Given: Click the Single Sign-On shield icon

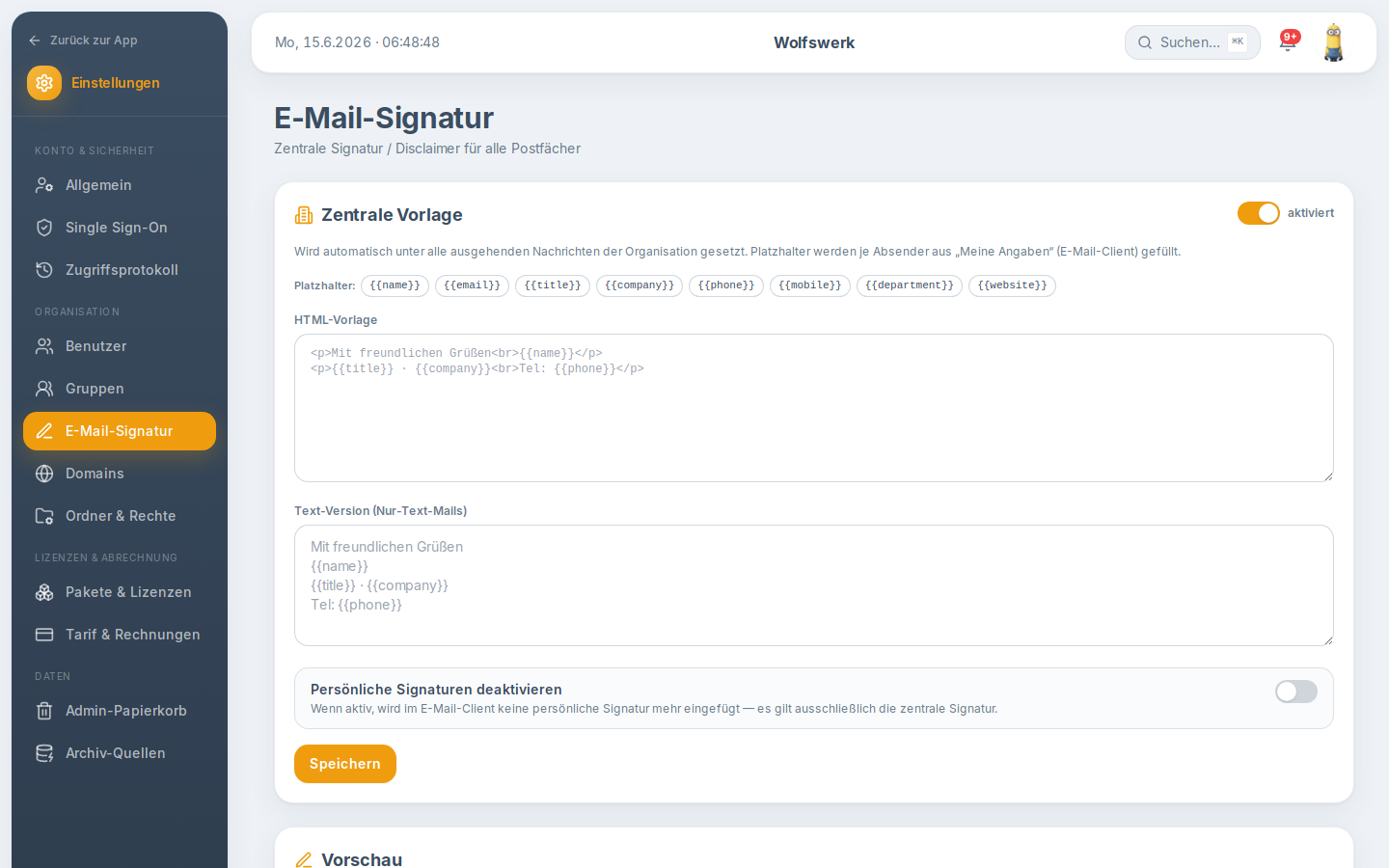Looking at the screenshot, I should click(44, 228).
